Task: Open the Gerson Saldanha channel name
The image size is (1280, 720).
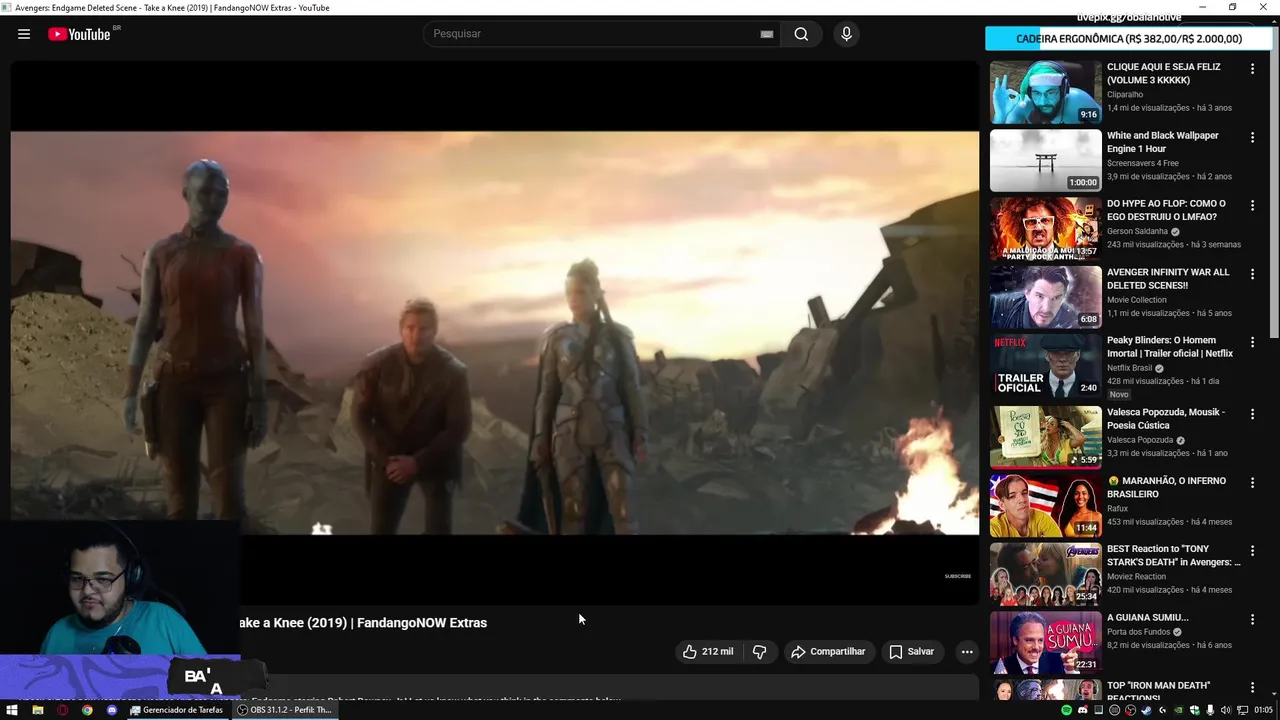Action: point(1137,231)
